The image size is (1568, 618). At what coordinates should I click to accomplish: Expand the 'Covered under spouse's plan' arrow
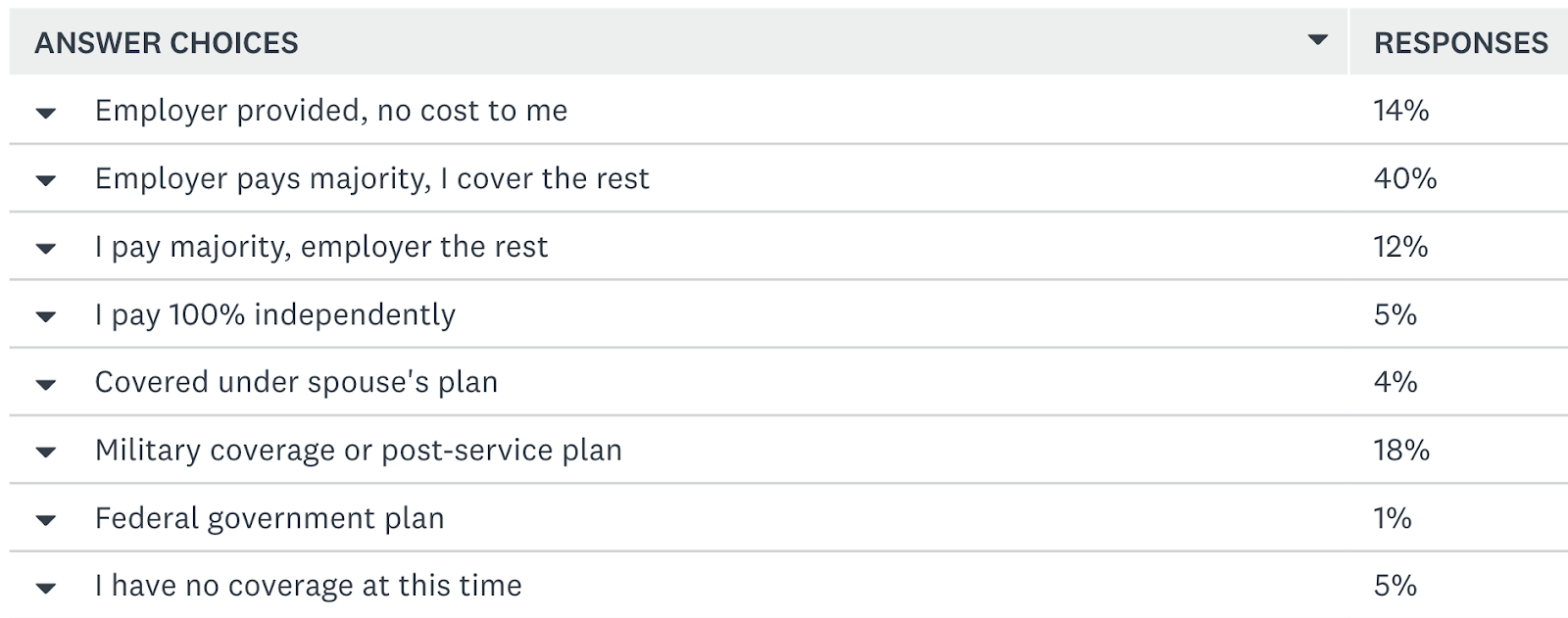[x=45, y=384]
